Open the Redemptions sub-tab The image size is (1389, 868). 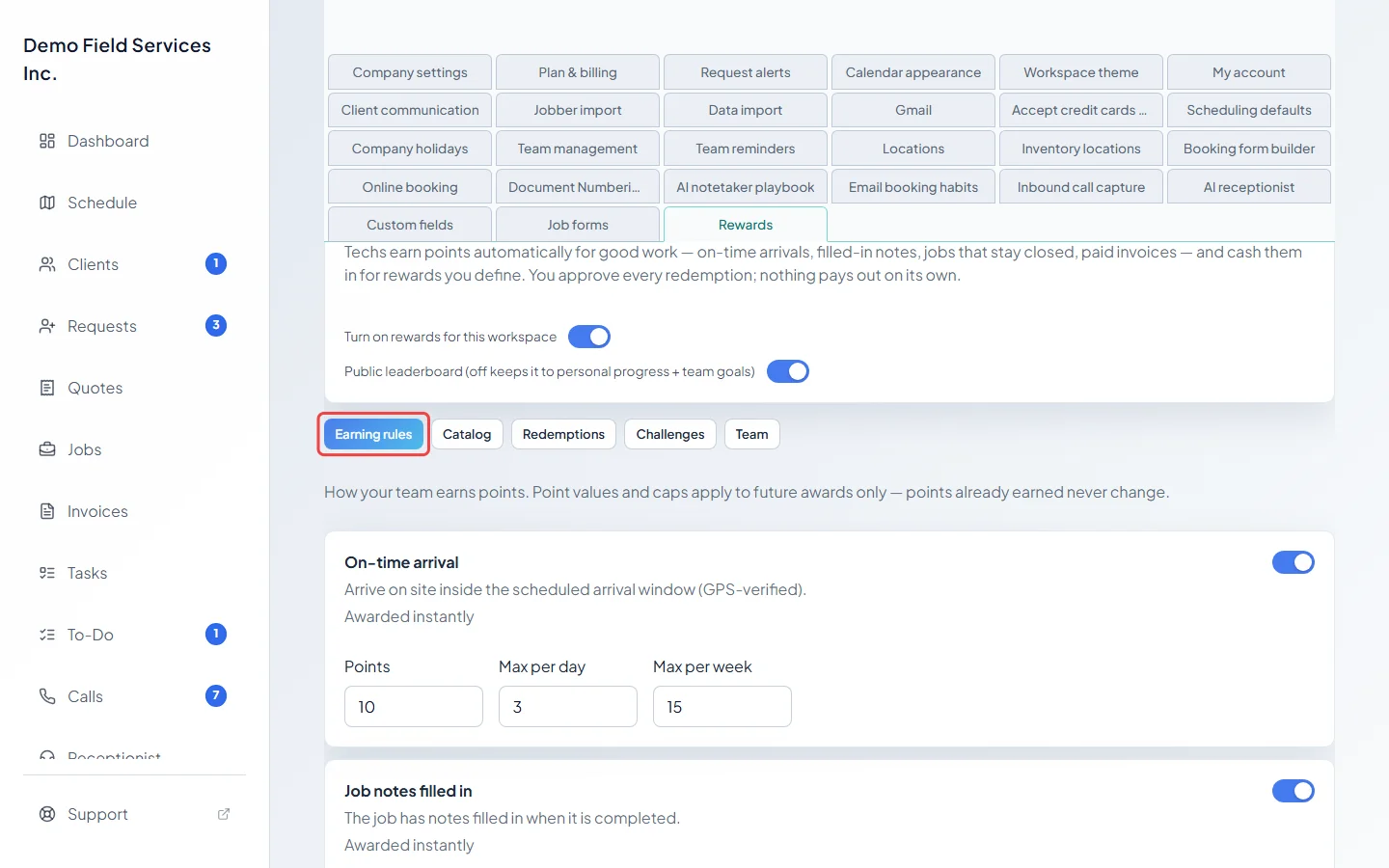pyautogui.click(x=563, y=434)
